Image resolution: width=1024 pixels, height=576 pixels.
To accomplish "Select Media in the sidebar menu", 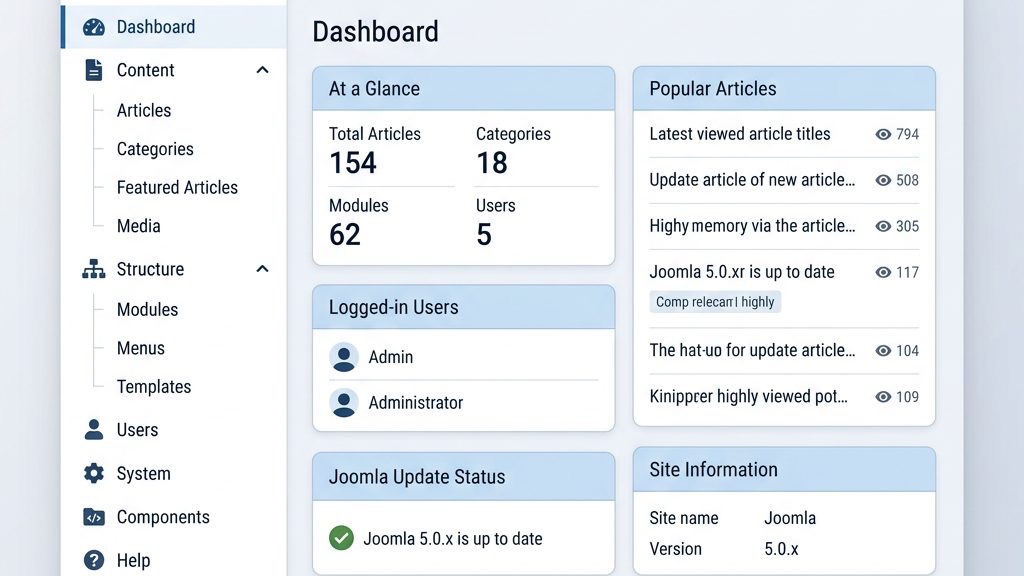I will (x=137, y=226).
